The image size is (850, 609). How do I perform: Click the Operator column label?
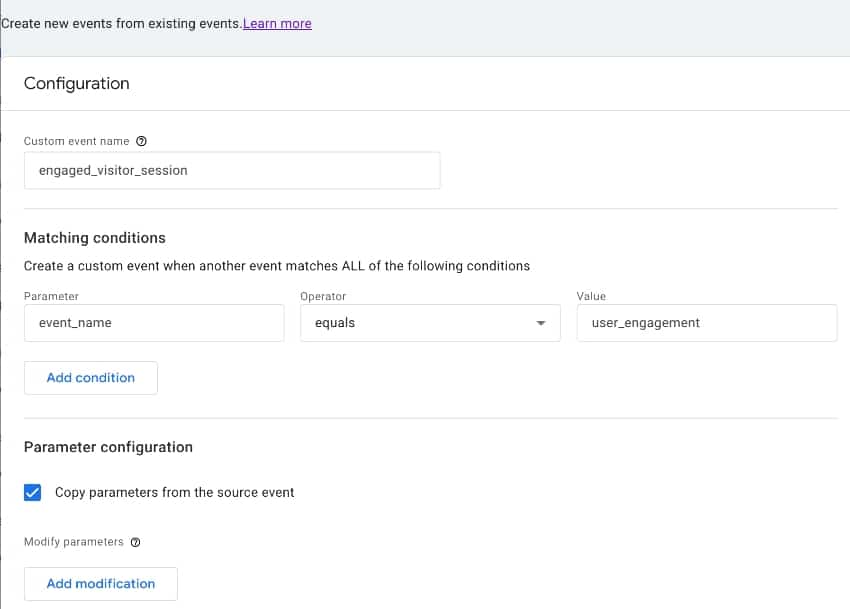(323, 296)
